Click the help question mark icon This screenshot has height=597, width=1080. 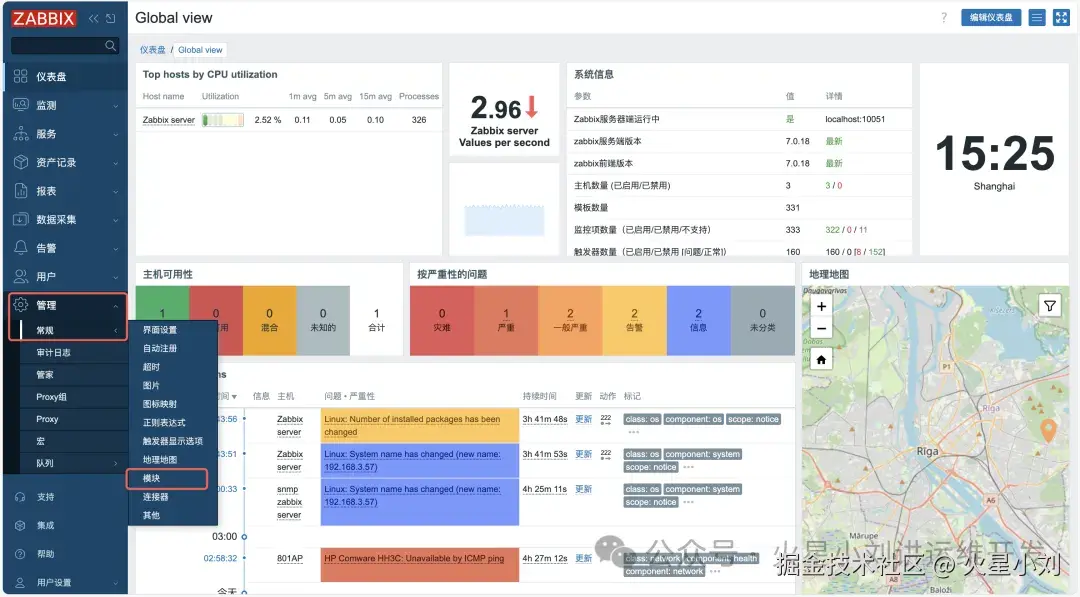tap(944, 17)
